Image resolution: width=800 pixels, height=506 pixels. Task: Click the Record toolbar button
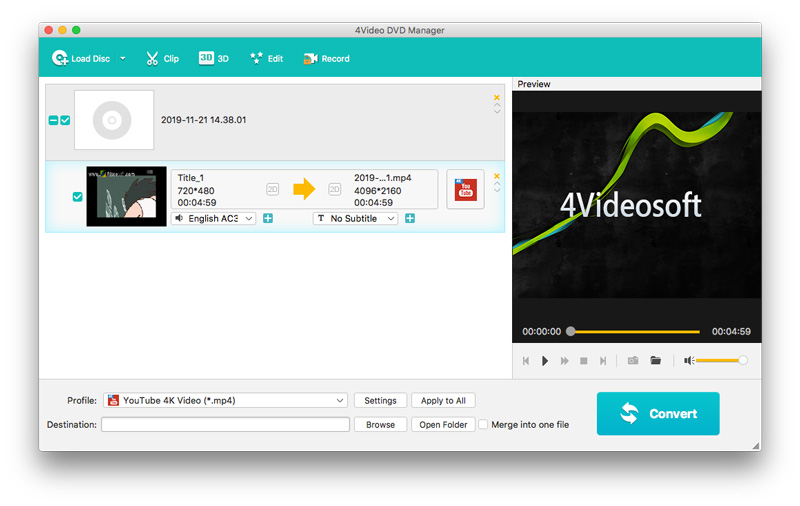coord(326,59)
